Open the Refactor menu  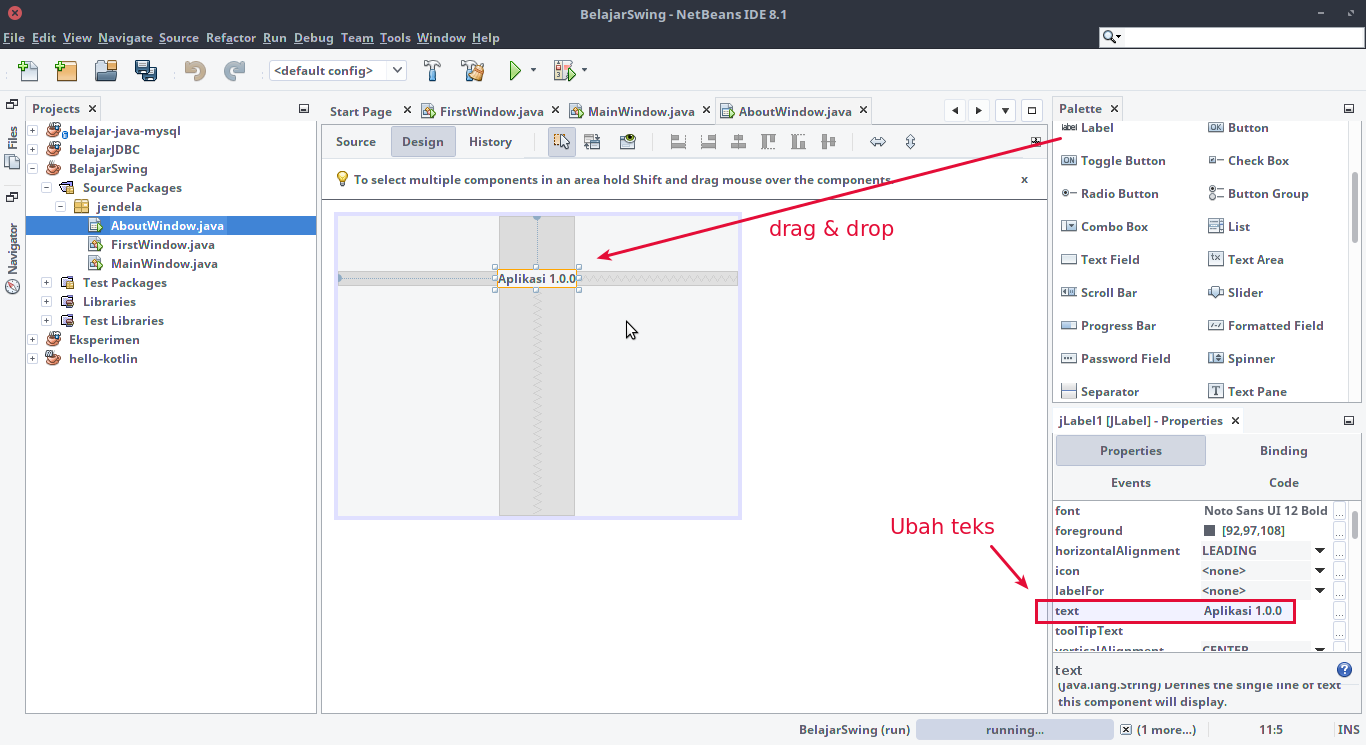click(231, 38)
